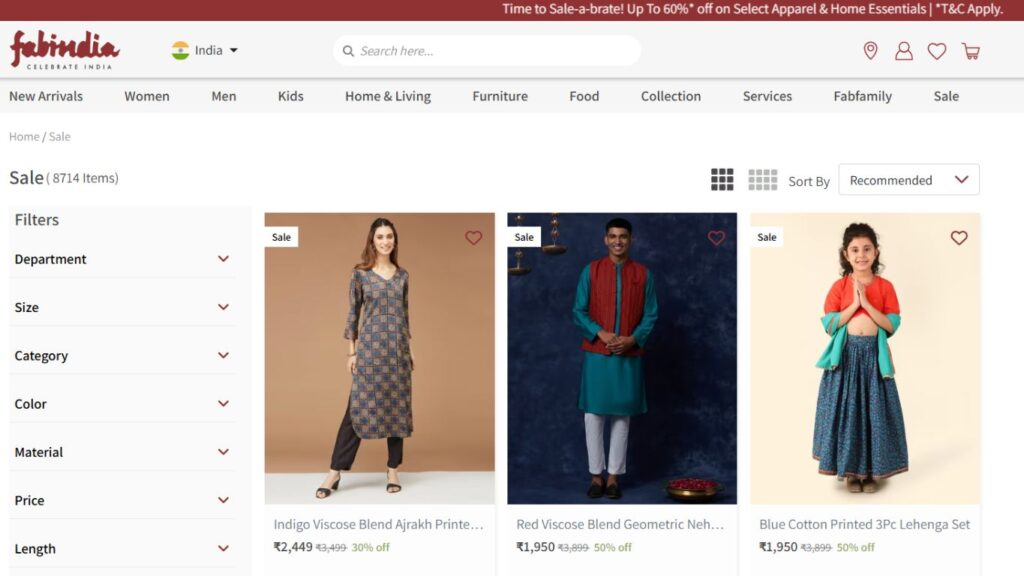Switch to small grid view layout
The width and height of the screenshot is (1024, 576).
click(763, 179)
